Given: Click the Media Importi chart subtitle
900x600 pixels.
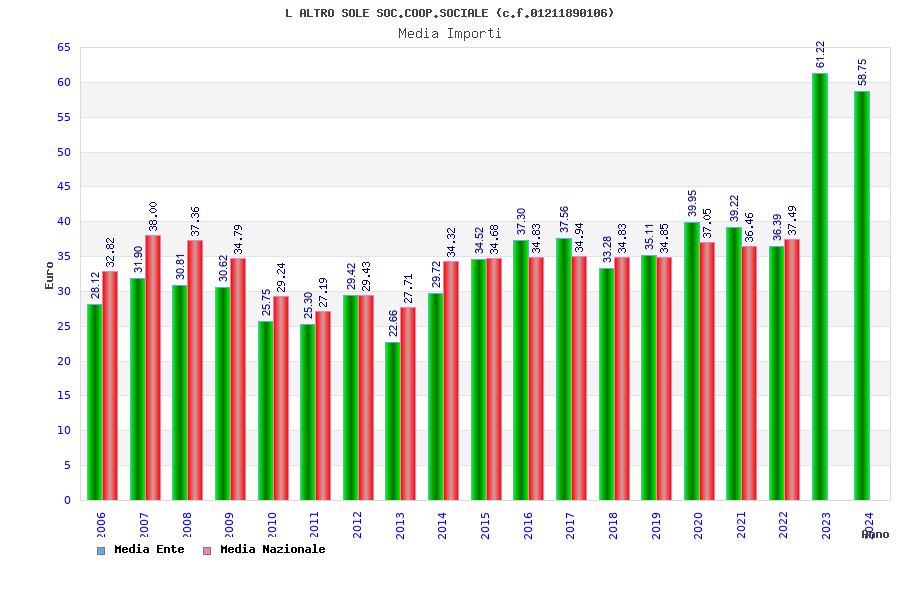Looking at the screenshot, I should (450, 33).
